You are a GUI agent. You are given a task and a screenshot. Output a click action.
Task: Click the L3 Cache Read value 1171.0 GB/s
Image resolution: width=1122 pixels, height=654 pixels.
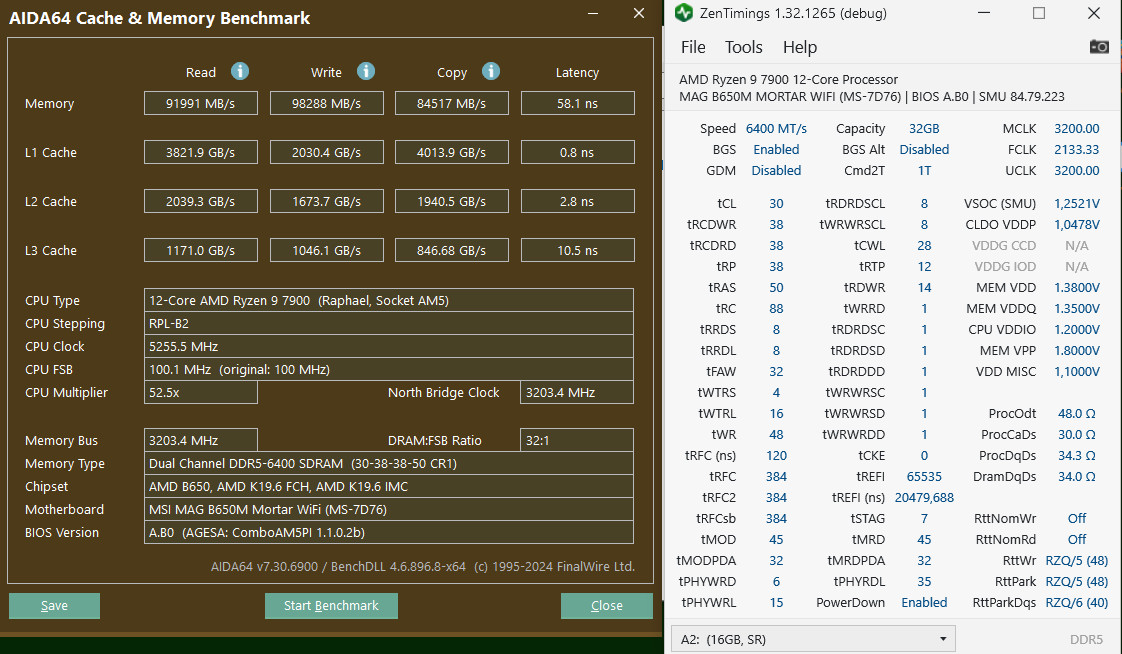pos(200,250)
